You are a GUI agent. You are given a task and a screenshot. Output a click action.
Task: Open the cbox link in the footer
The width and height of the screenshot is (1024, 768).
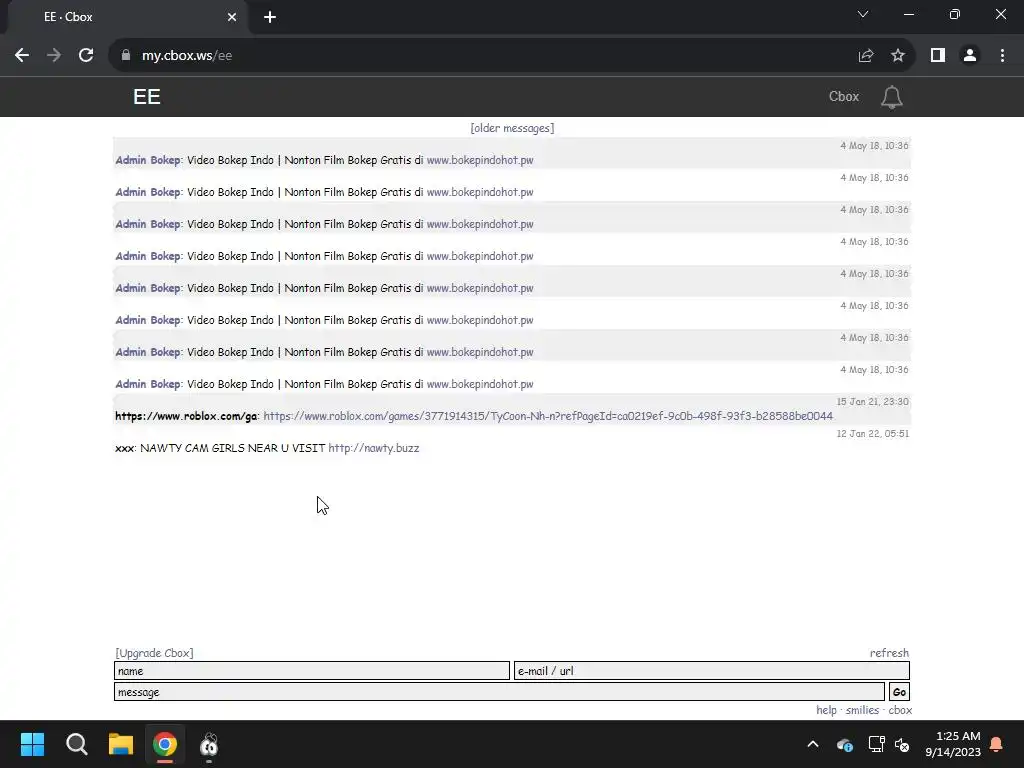point(900,710)
